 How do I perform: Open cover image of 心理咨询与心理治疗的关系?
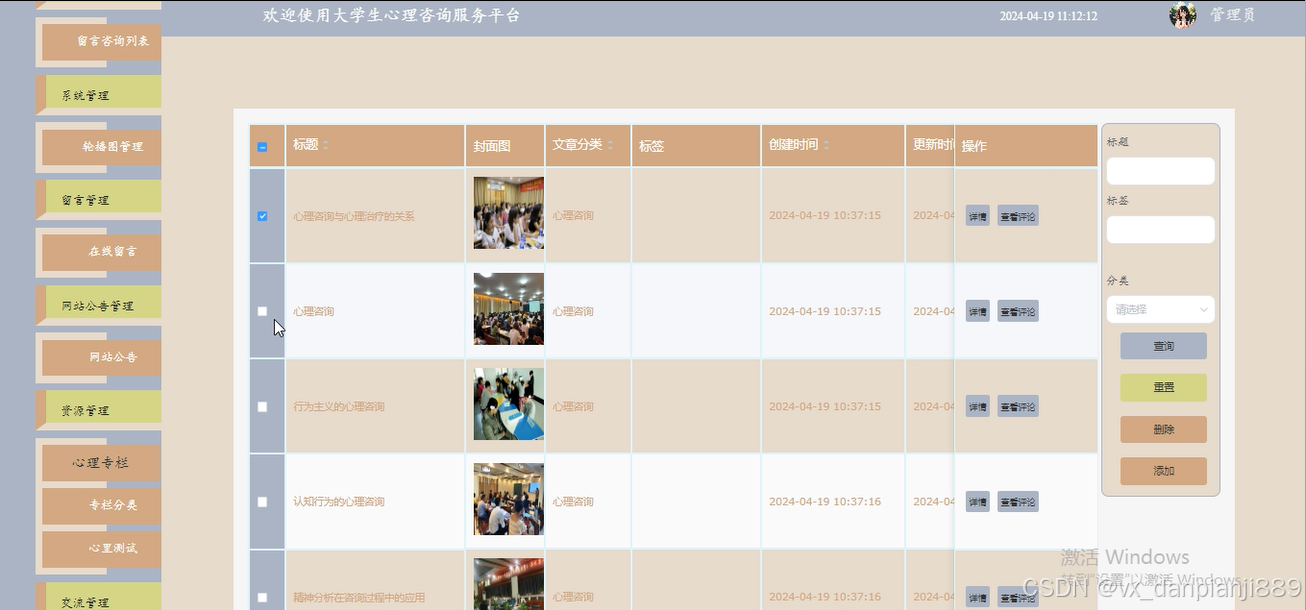click(x=509, y=214)
